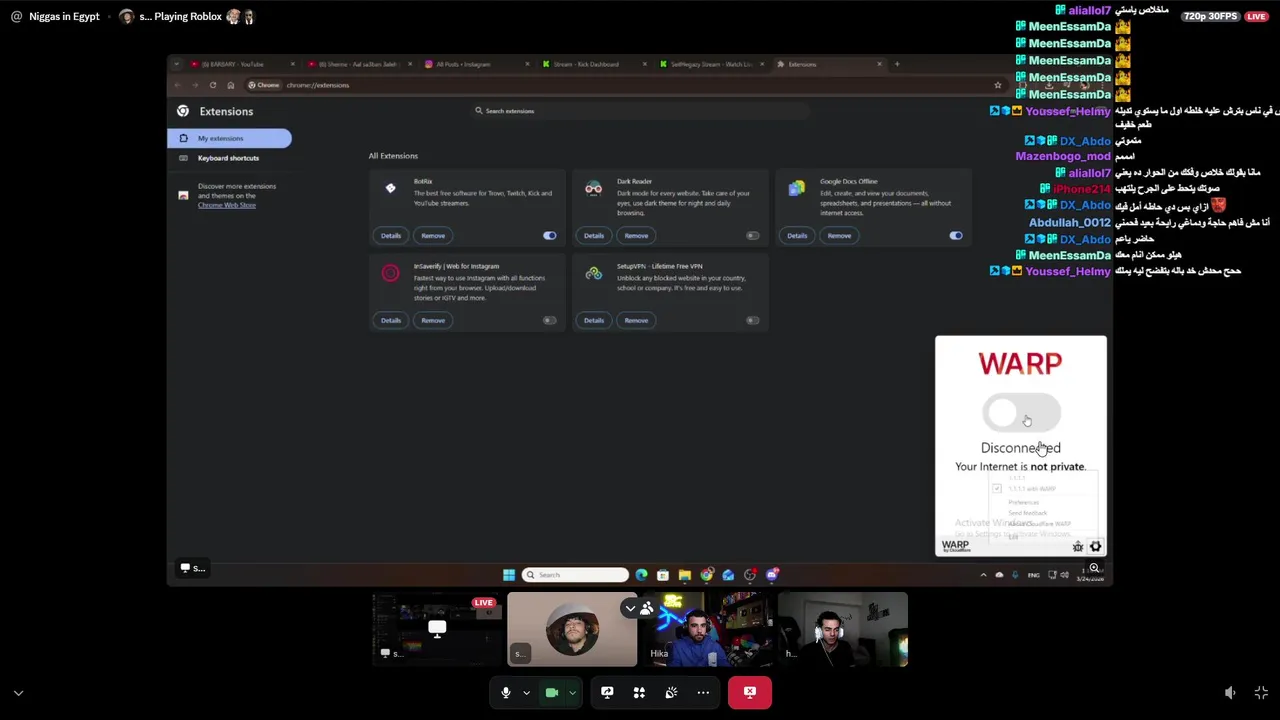
Task: Click the Windows taskbar search box
Action: click(575, 575)
